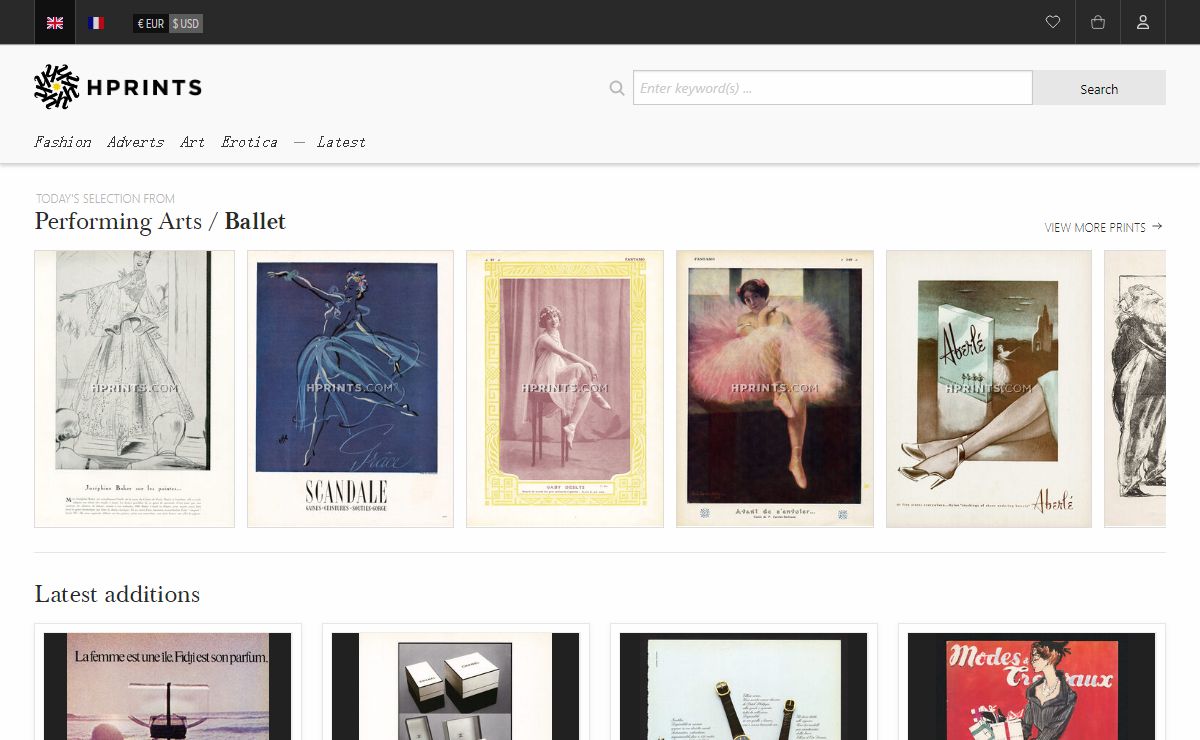This screenshot has height=740, width=1200.
Task: Open the user account icon
Action: point(1143,22)
